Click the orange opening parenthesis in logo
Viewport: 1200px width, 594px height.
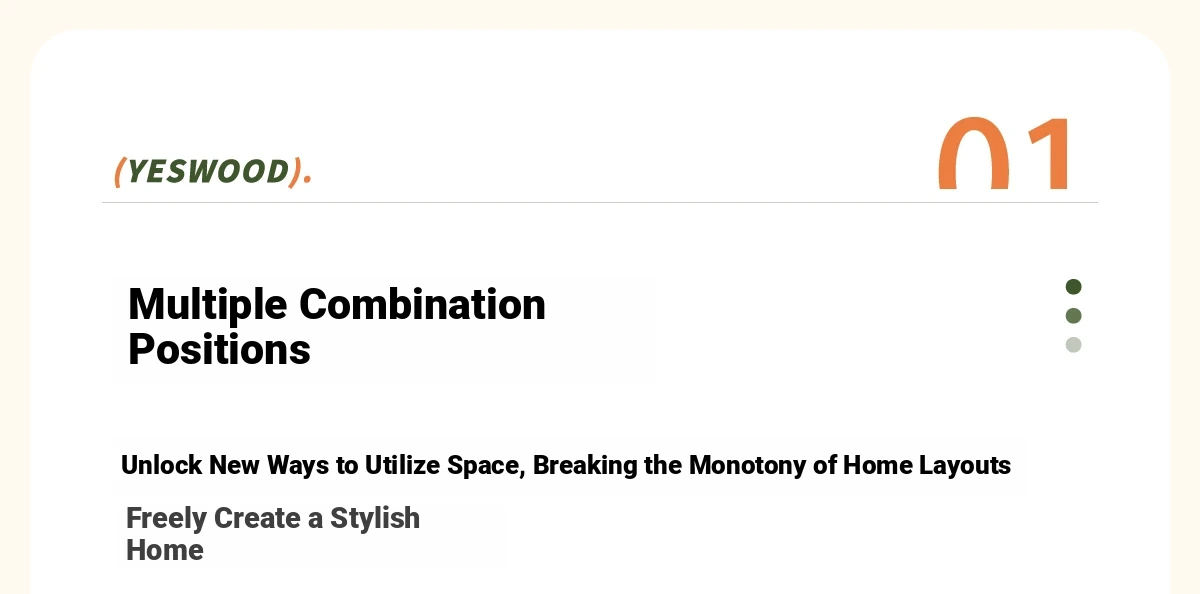pyautogui.click(x=119, y=172)
